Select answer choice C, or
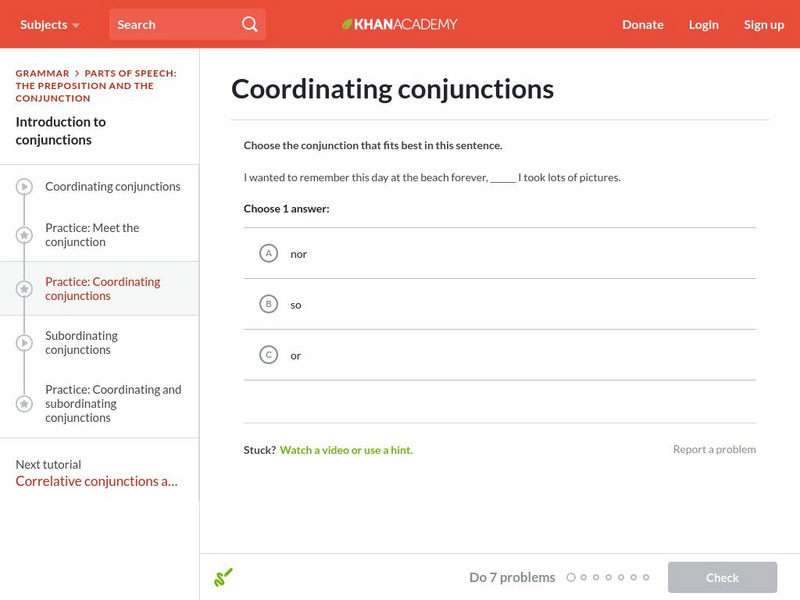 [x=268, y=355]
